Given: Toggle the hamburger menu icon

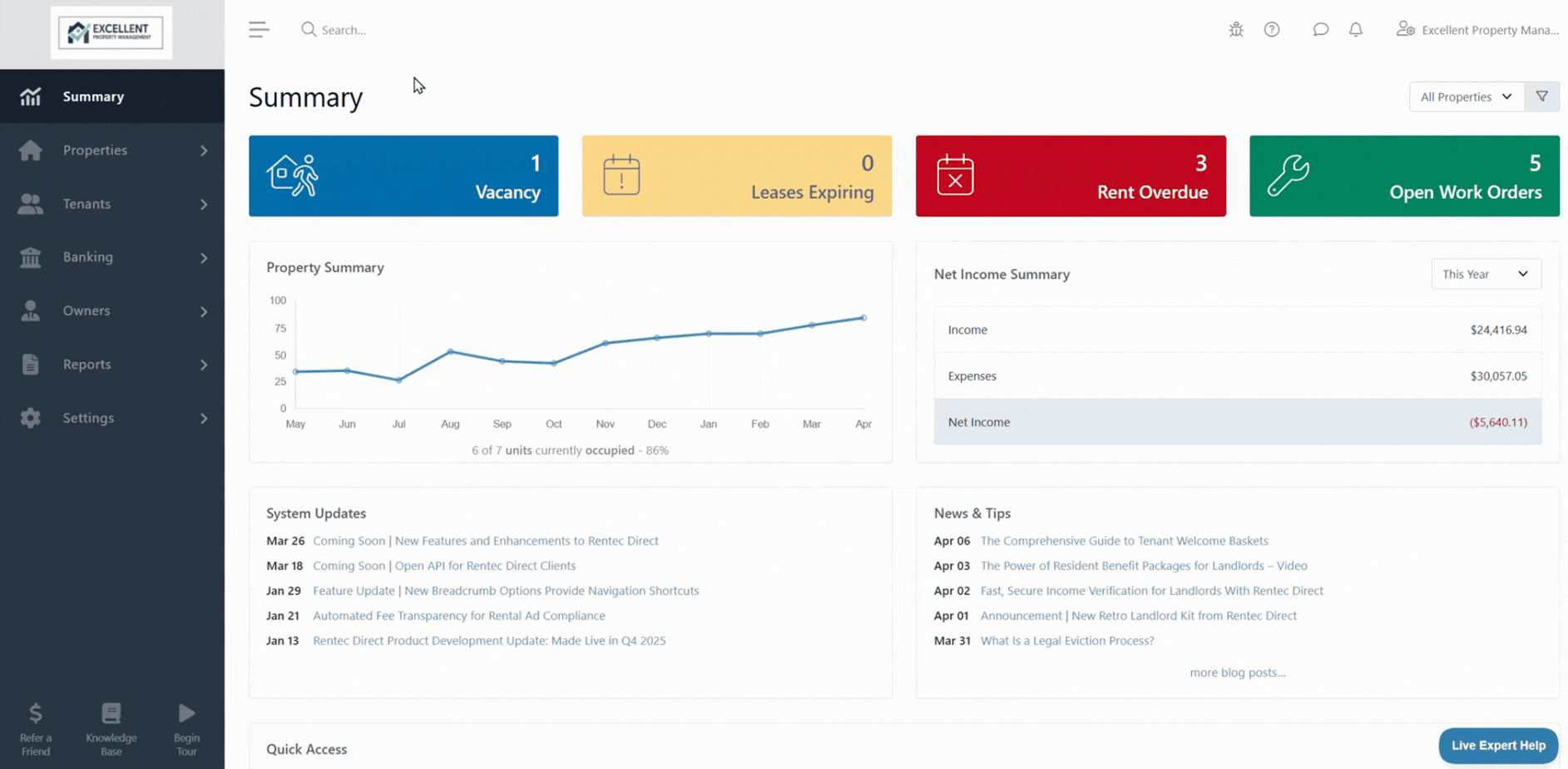Looking at the screenshot, I should coord(259,30).
